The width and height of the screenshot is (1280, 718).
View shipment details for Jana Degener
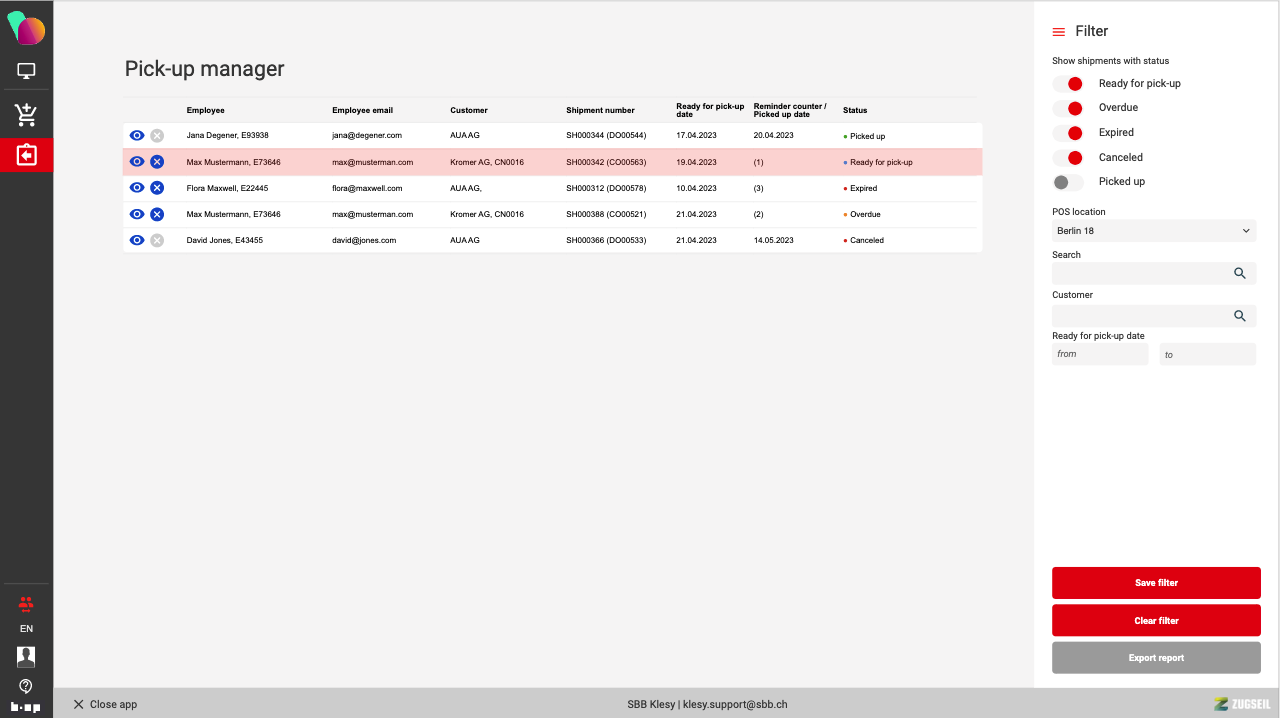tap(137, 136)
